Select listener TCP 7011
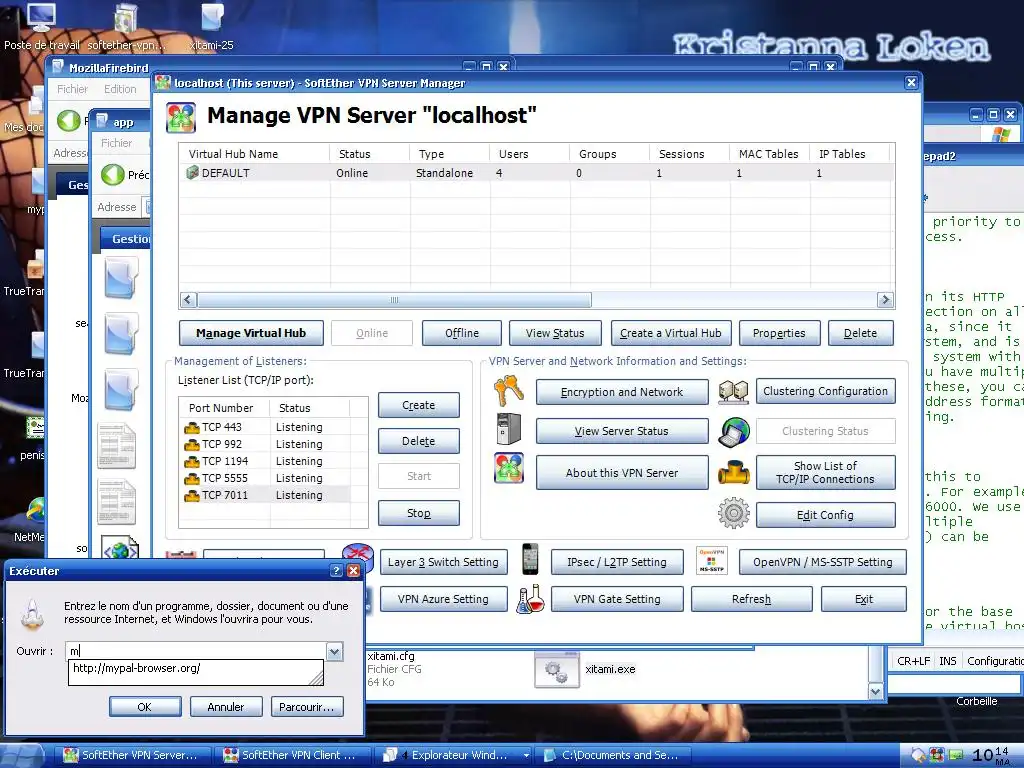 (265, 495)
